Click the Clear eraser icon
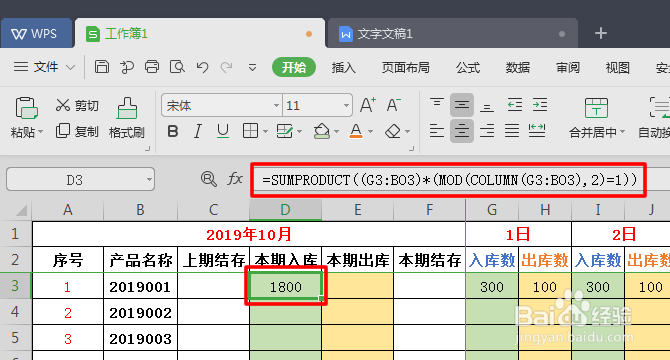 click(393, 131)
